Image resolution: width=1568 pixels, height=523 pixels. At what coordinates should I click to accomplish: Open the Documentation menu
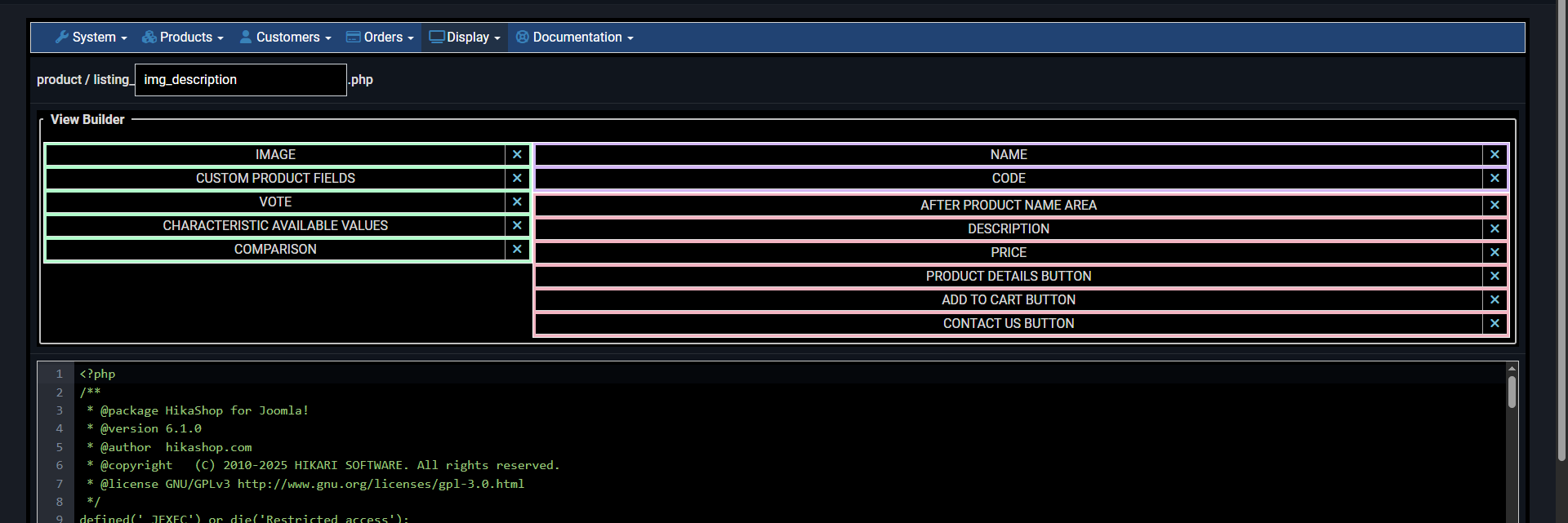(x=574, y=38)
